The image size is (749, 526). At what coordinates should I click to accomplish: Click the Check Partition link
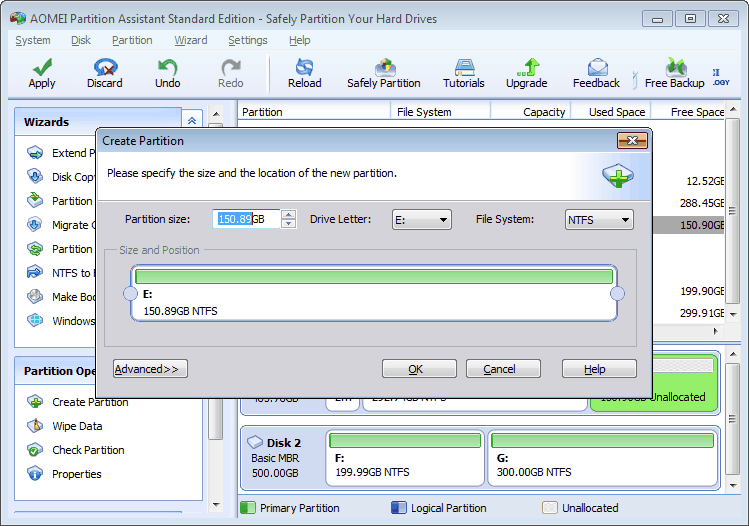(x=88, y=450)
